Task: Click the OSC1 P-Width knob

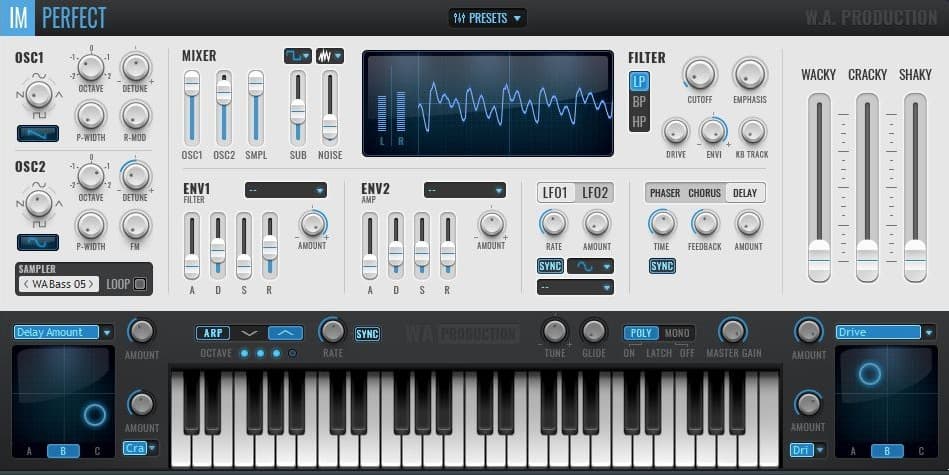Action: (91, 116)
